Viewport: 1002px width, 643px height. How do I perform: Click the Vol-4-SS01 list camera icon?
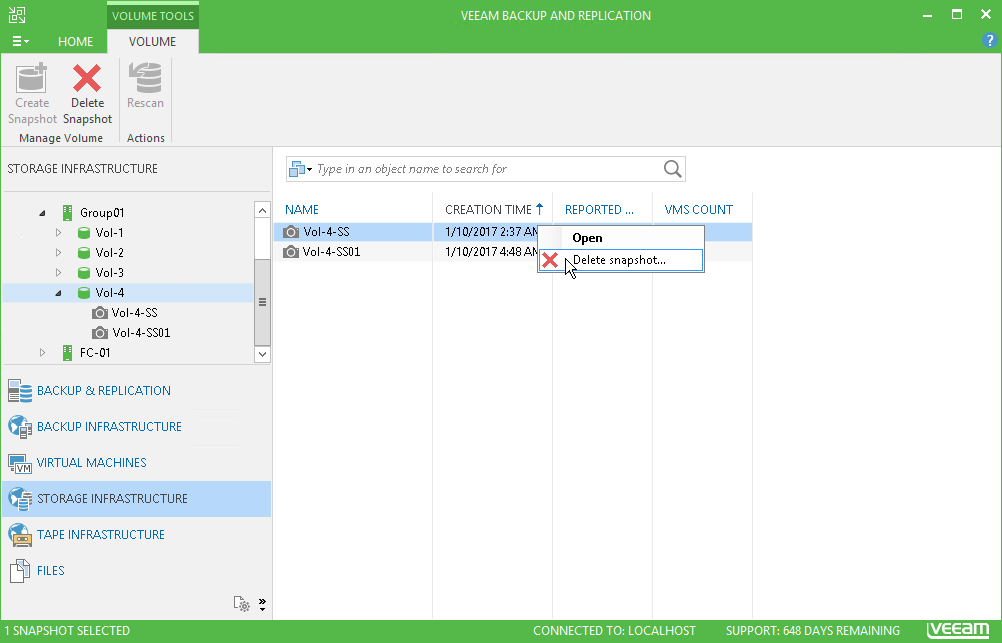291,252
